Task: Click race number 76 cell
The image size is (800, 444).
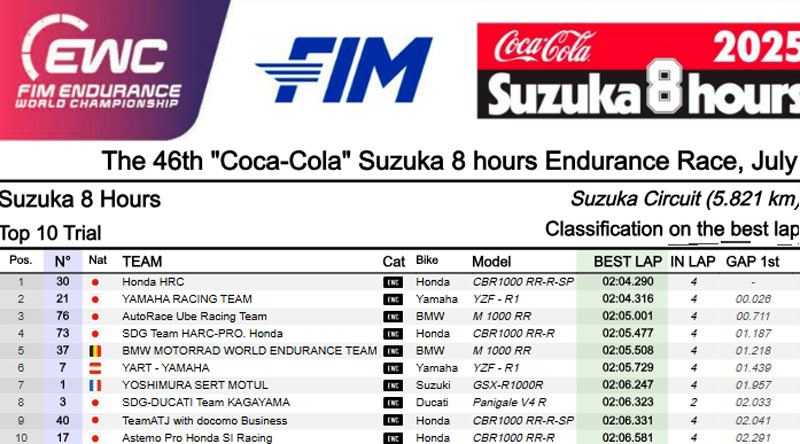Action: (62, 316)
